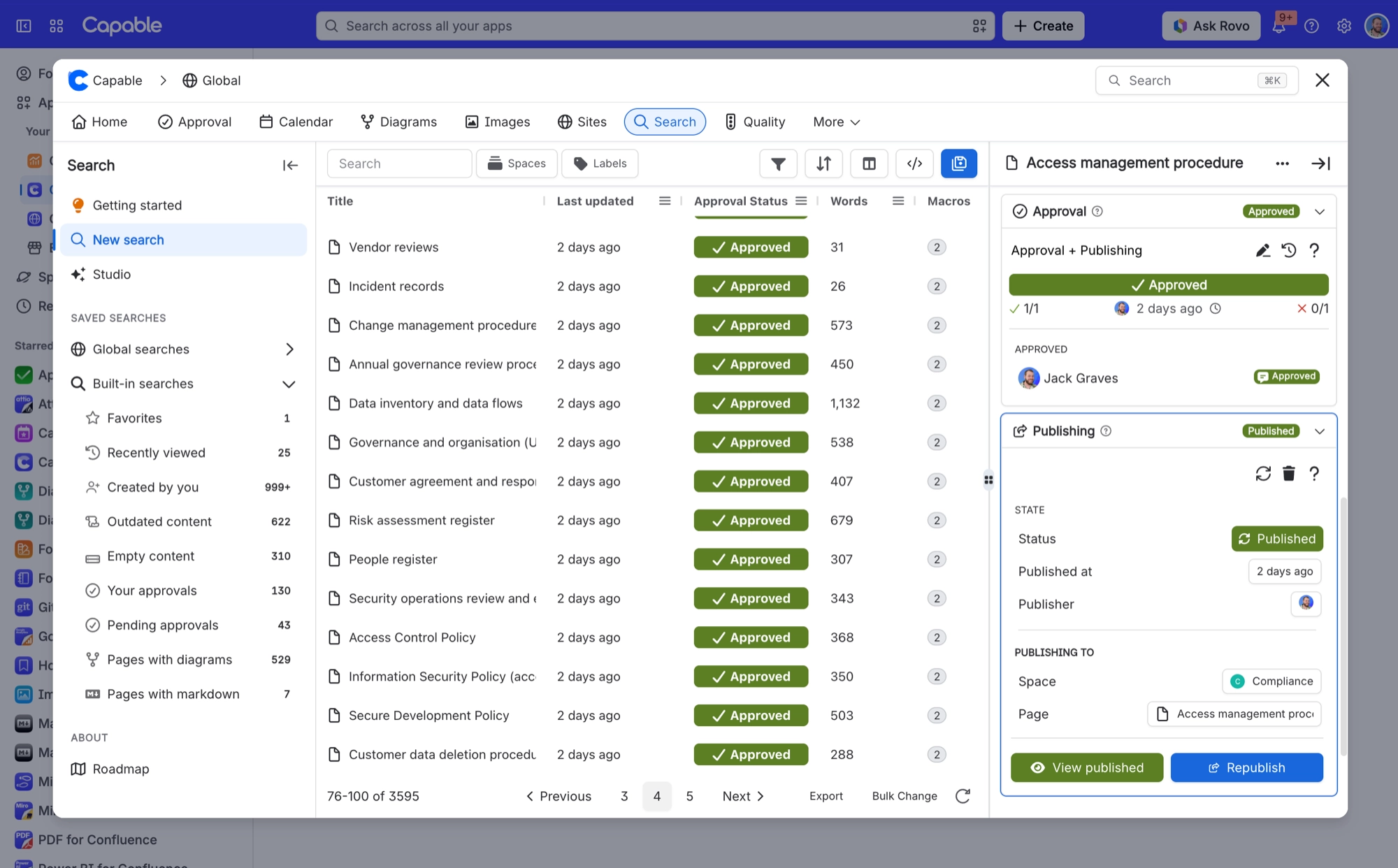Viewport: 1398px width, 868px height.
Task: Click the code view icon
Action: tap(914, 164)
